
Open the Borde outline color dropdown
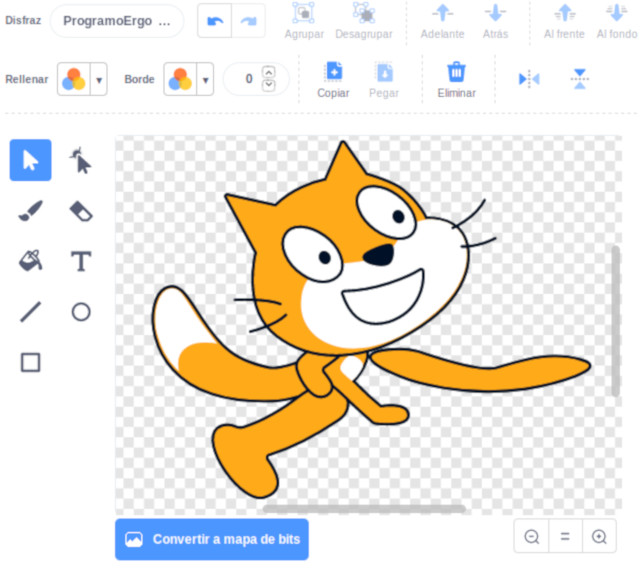tap(205, 80)
